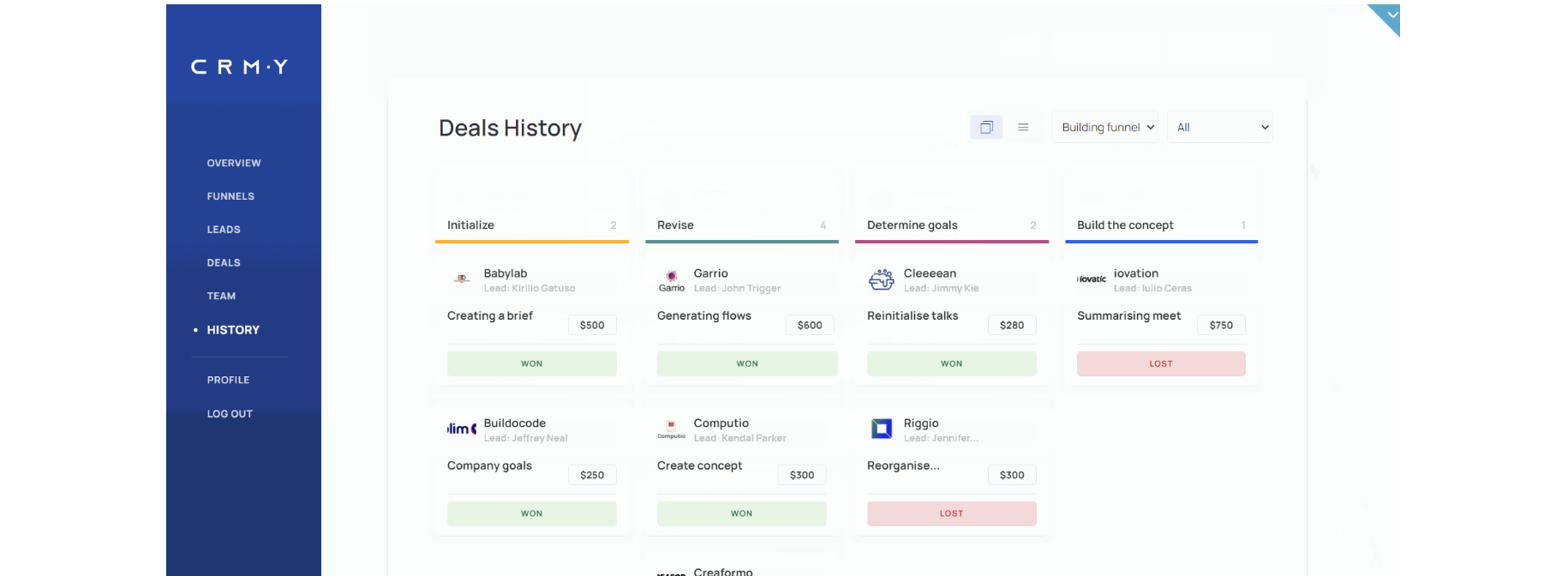Viewport: 1568px width, 576px height.
Task: Click the $500 amount on Babylab deal
Action: (592, 325)
